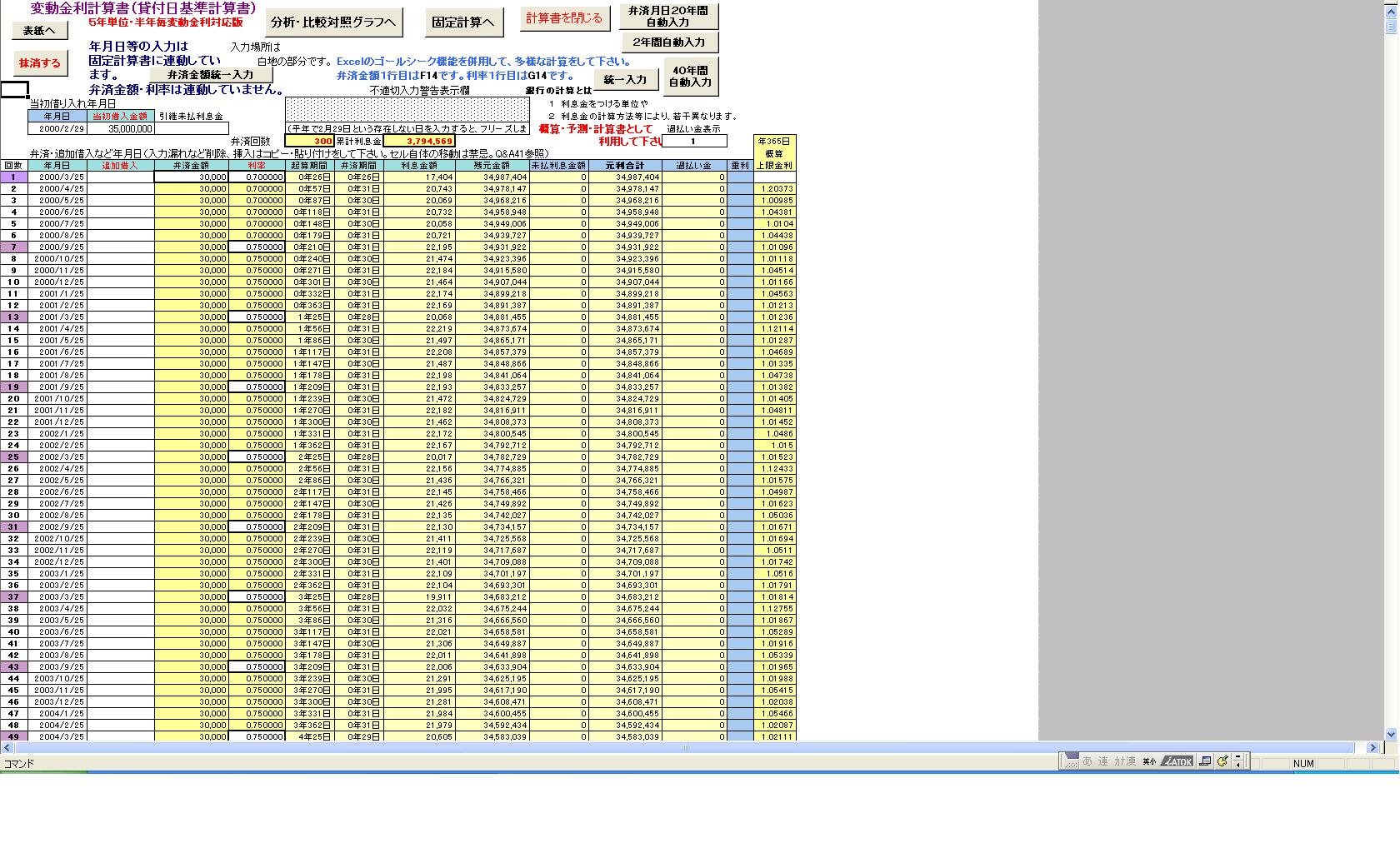Click the horizontal scrollbar track
The width and height of the screenshot is (1400, 853).
coord(683,747)
